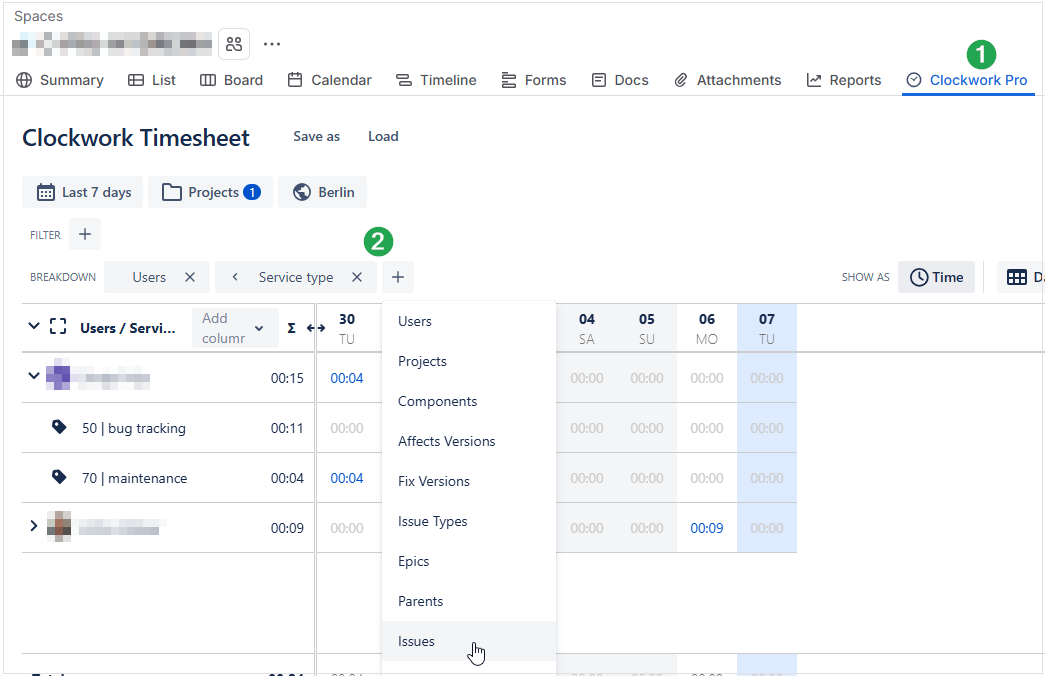Collapse the first user's row
The image size is (1045, 676).
(x=33, y=376)
